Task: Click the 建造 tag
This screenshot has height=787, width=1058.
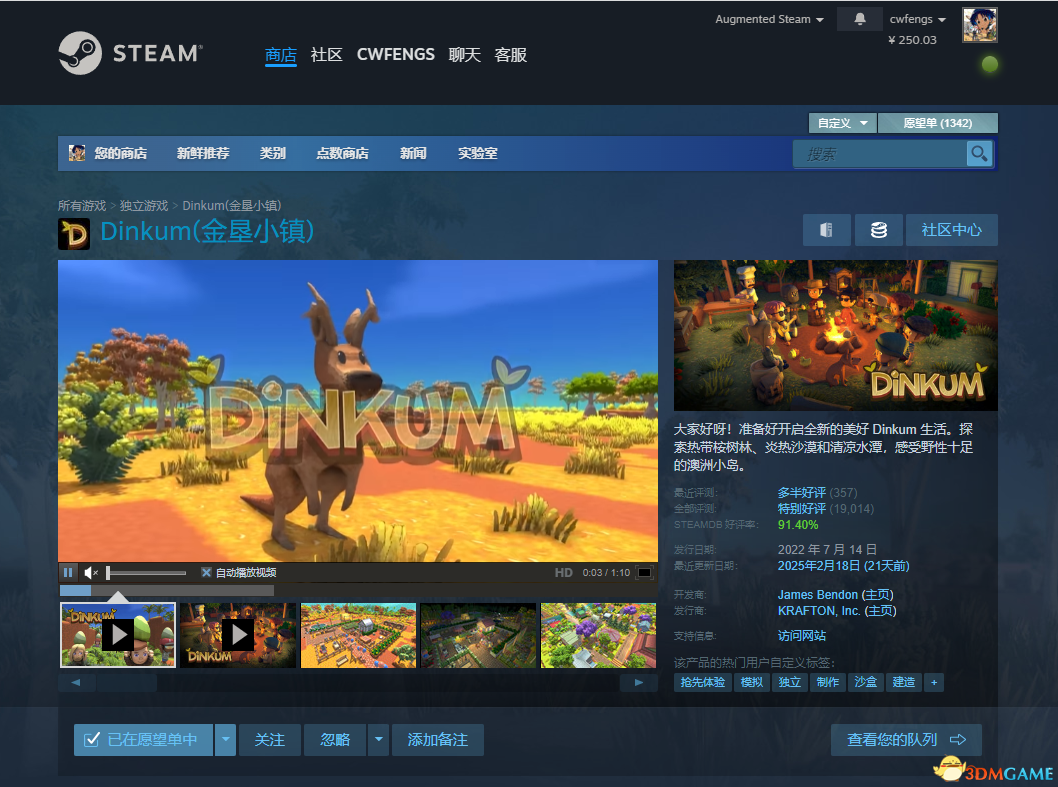Action: click(x=904, y=682)
